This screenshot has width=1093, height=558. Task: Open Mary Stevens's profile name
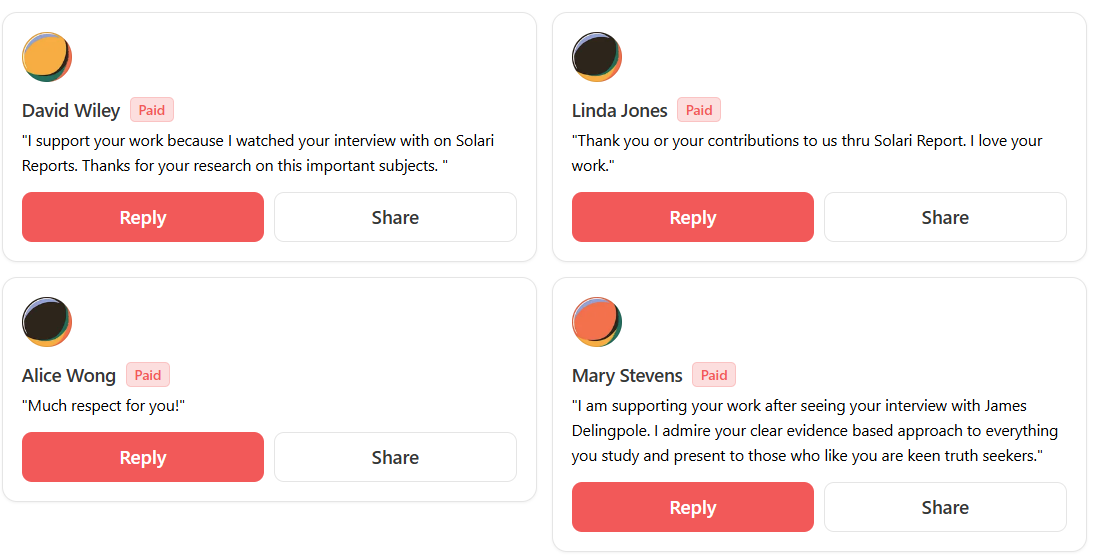pyautogui.click(x=627, y=376)
